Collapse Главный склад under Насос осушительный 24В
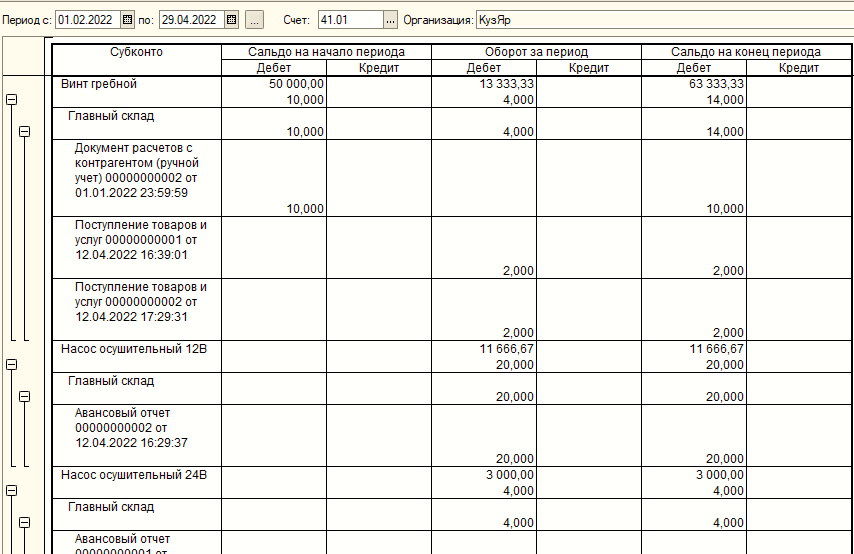This screenshot has height=554, width=854. click(x=25, y=522)
